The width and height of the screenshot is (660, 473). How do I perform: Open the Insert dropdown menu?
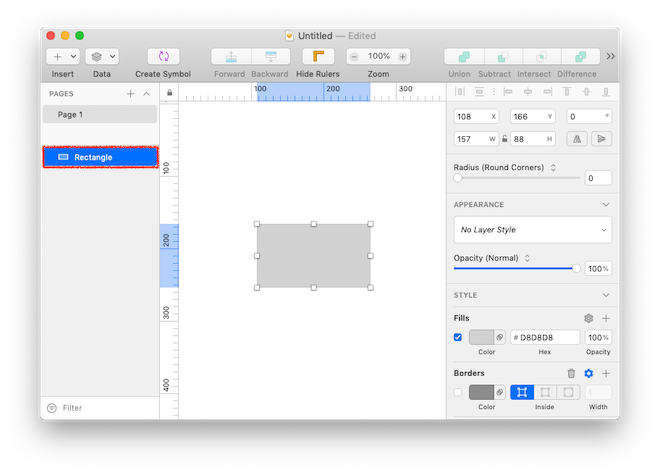click(x=63, y=57)
